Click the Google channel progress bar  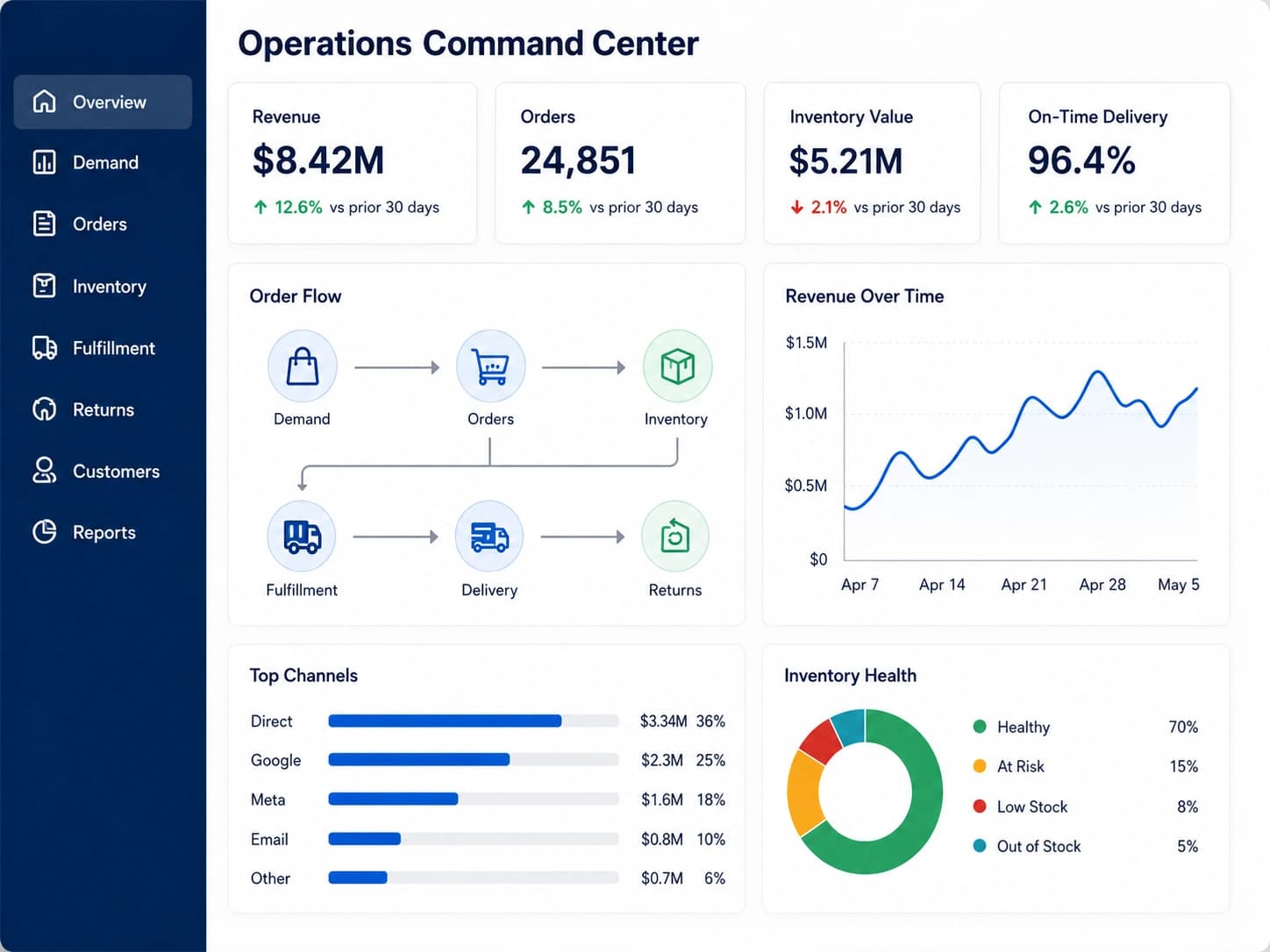coord(474,759)
